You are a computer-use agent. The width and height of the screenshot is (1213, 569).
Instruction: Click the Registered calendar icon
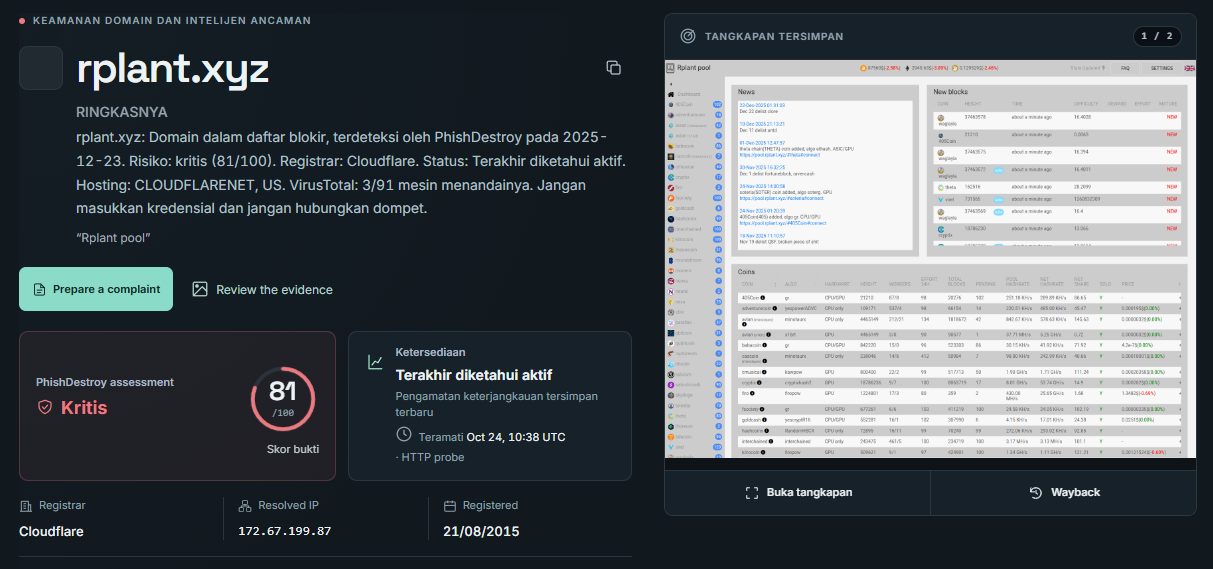[x=450, y=506]
